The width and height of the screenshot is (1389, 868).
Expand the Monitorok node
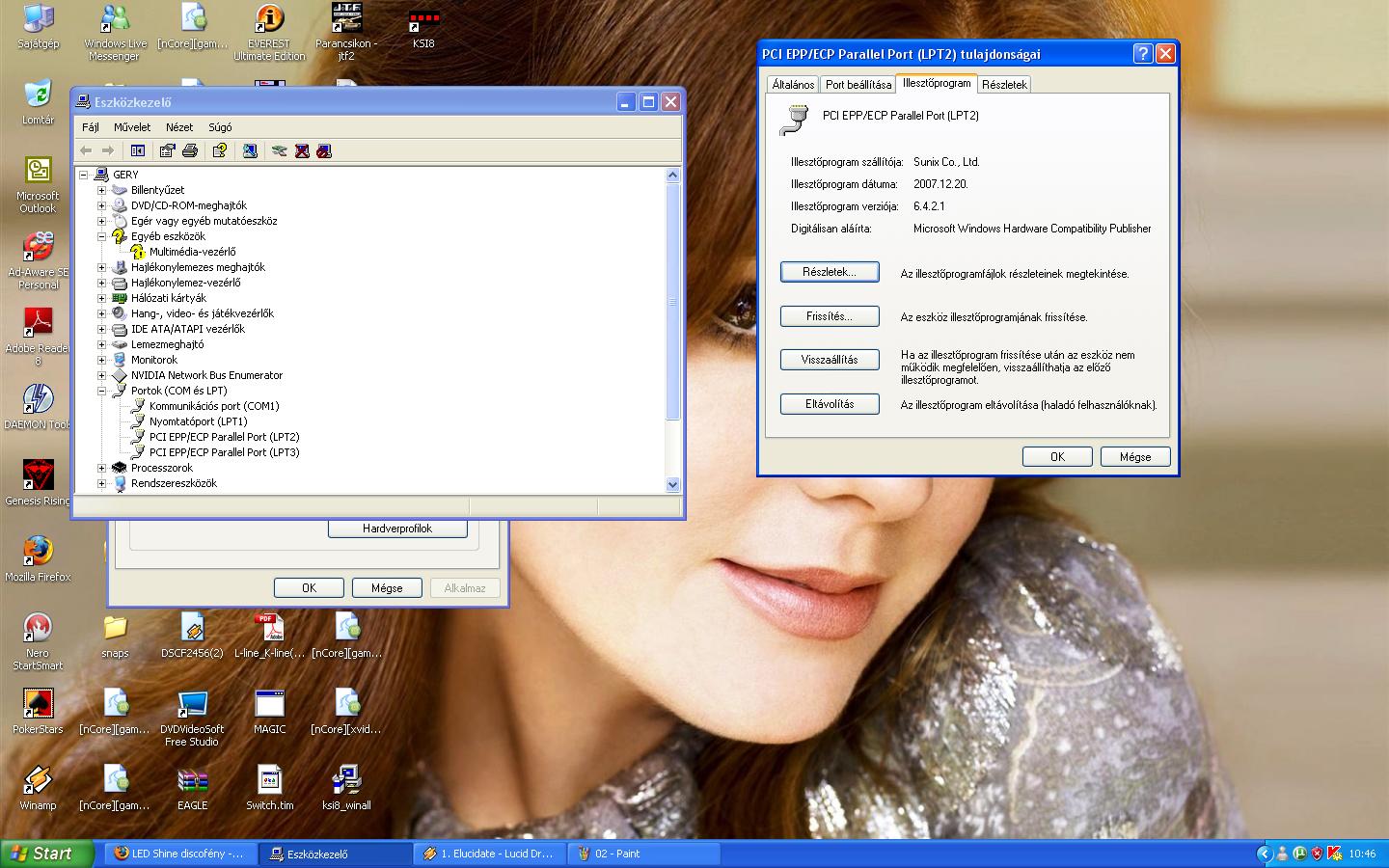pyautogui.click(x=101, y=360)
